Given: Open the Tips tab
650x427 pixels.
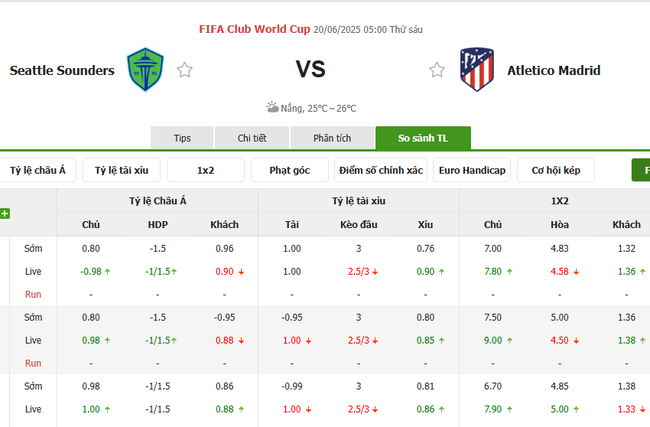Looking at the screenshot, I should tap(182, 138).
